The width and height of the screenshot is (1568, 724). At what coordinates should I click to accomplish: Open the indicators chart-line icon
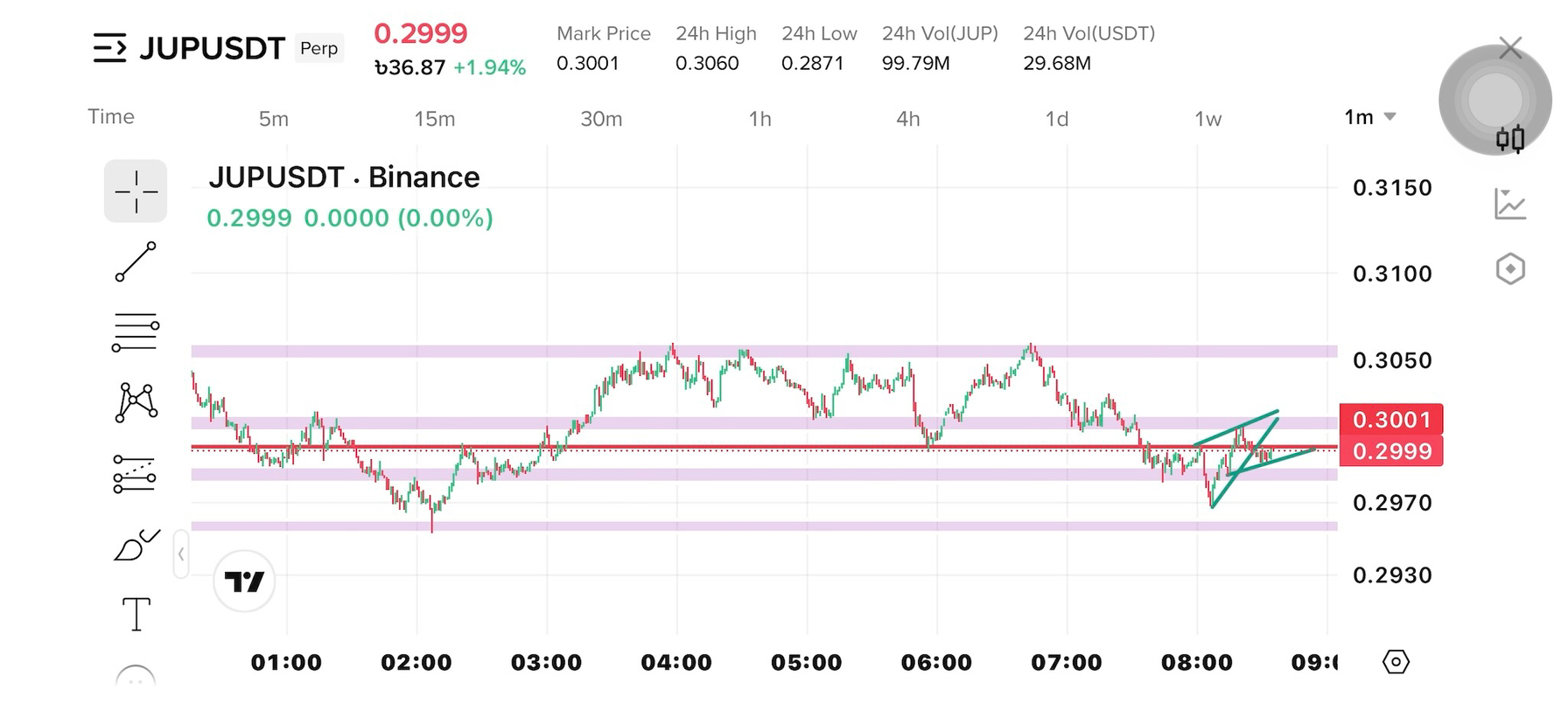1510,204
